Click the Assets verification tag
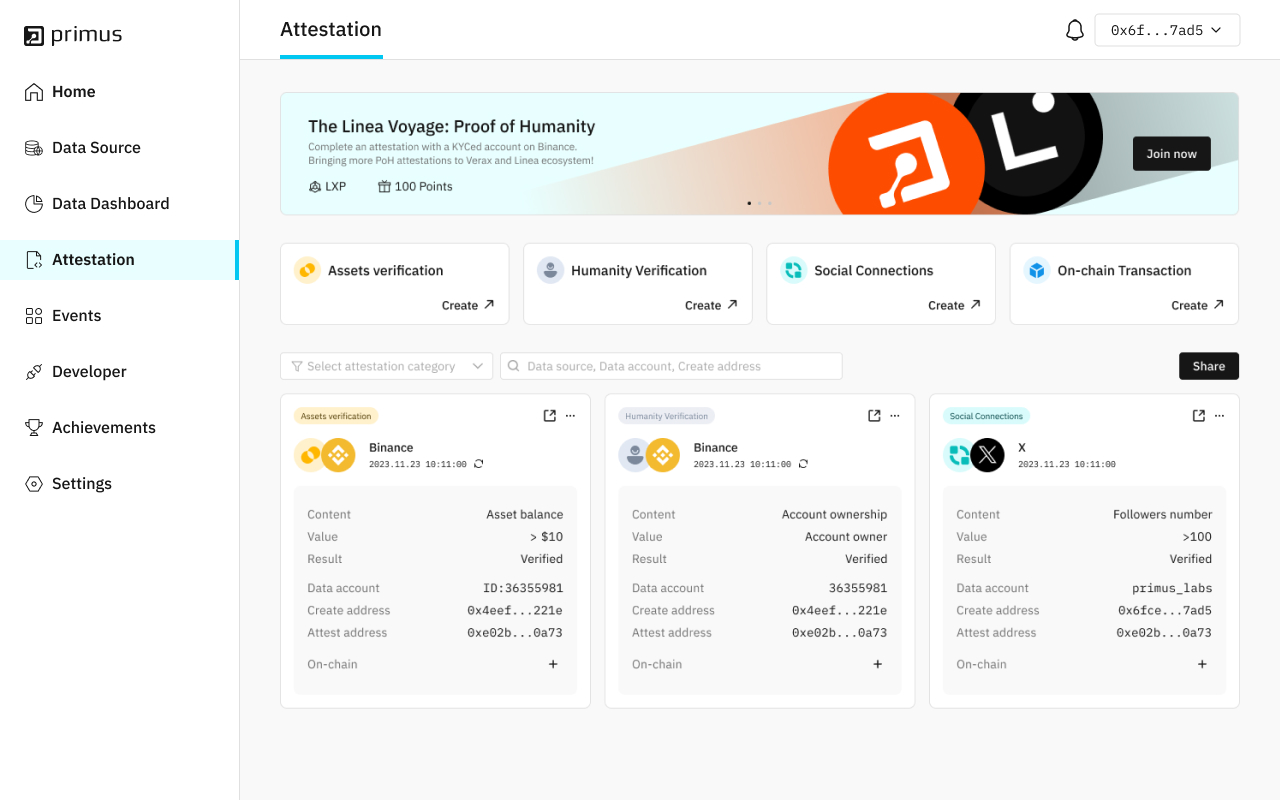This screenshot has width=1280, height=800. click(x=336, y=416)
